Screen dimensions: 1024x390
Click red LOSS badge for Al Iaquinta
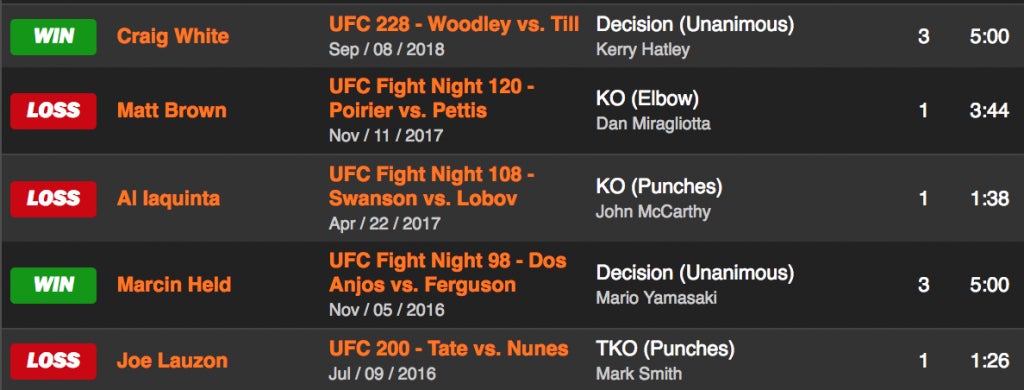point(54,199)
